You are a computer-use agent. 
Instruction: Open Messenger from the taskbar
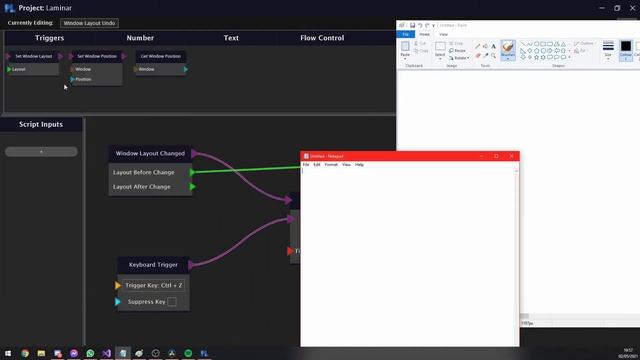(74, 353)
